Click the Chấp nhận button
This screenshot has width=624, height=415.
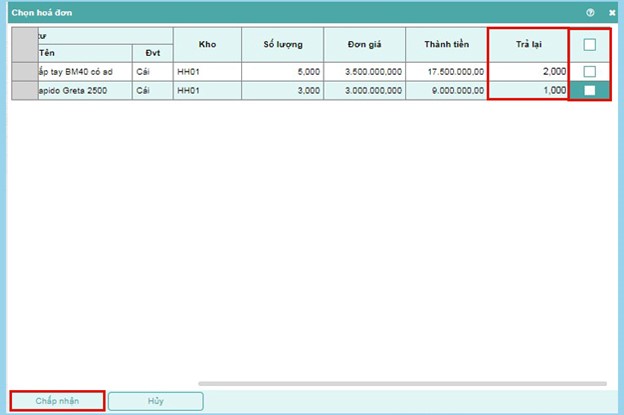56,401
